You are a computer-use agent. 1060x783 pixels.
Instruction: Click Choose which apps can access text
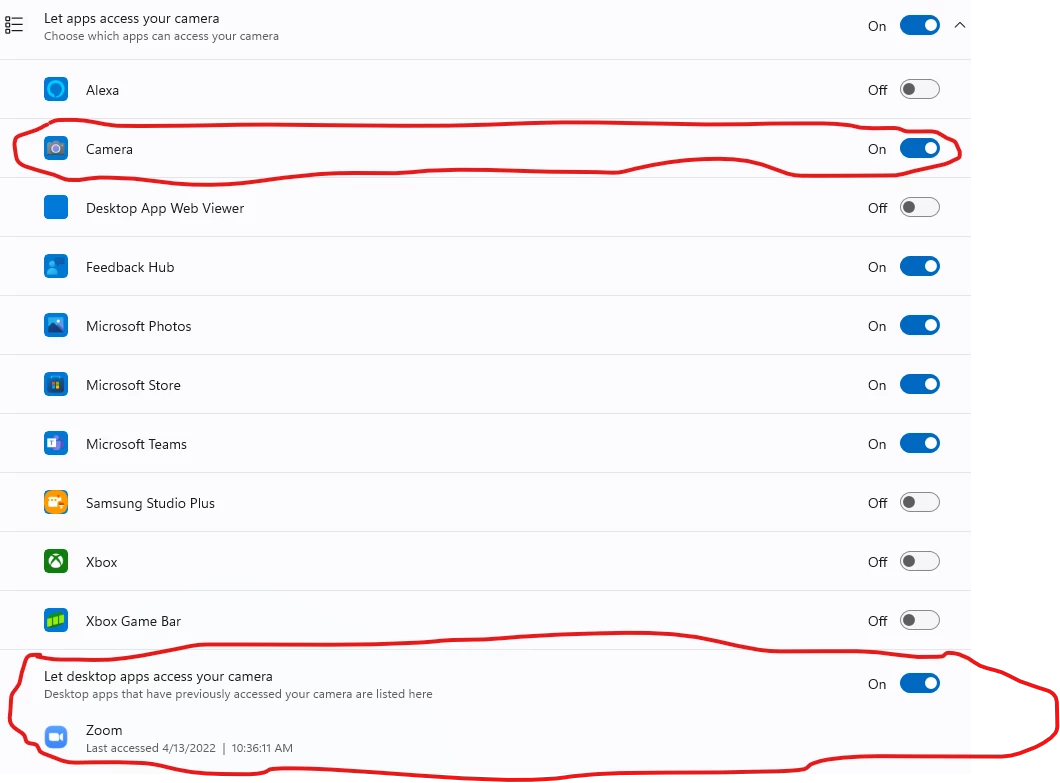coord(161,36)
